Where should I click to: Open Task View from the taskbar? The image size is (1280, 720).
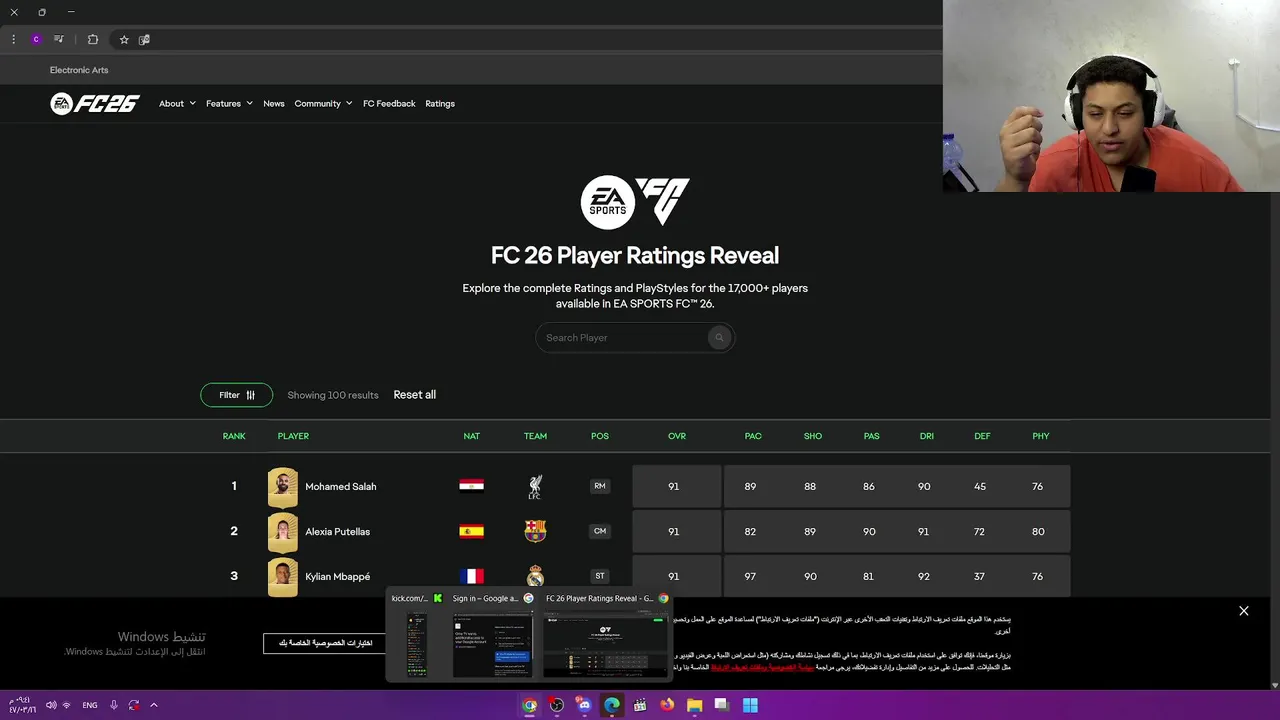721,705
